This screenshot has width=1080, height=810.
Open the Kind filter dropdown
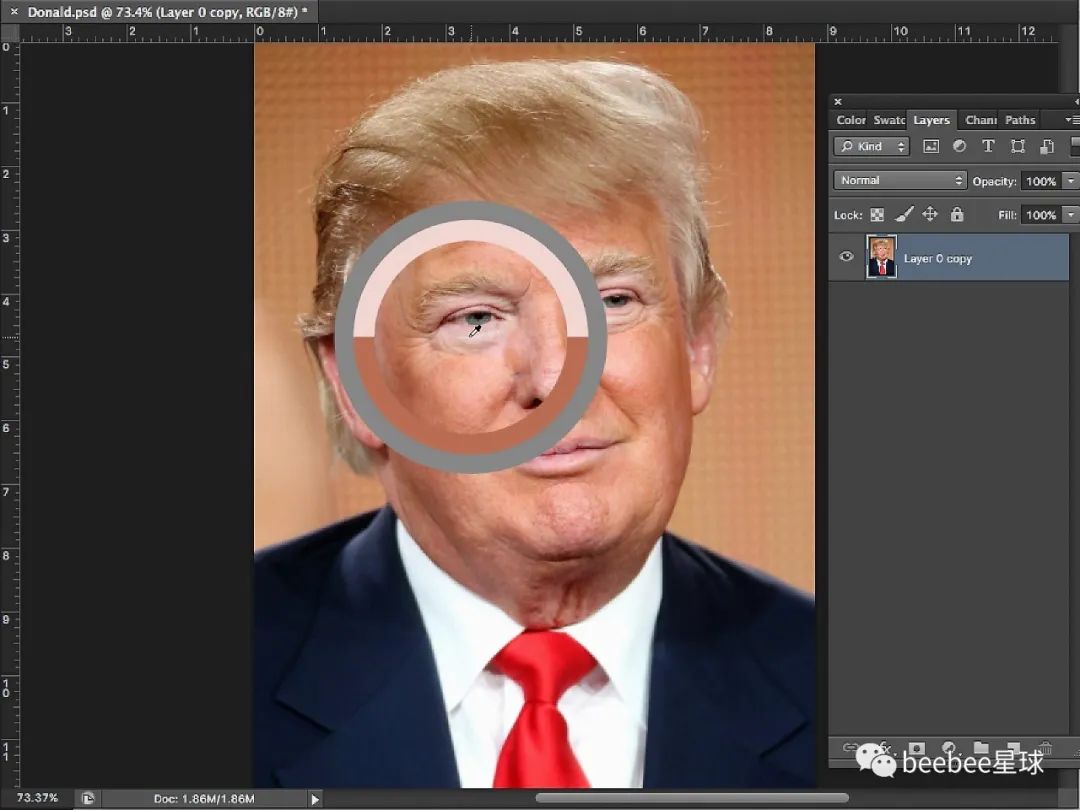coord(871,146)
